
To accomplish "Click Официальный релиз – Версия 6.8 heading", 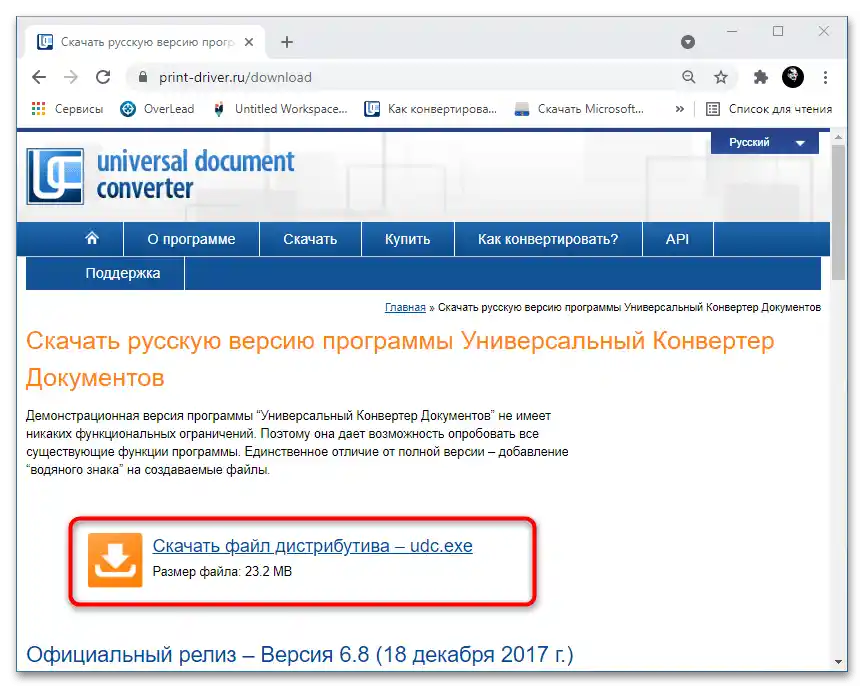I will click(x=300, y=654).
